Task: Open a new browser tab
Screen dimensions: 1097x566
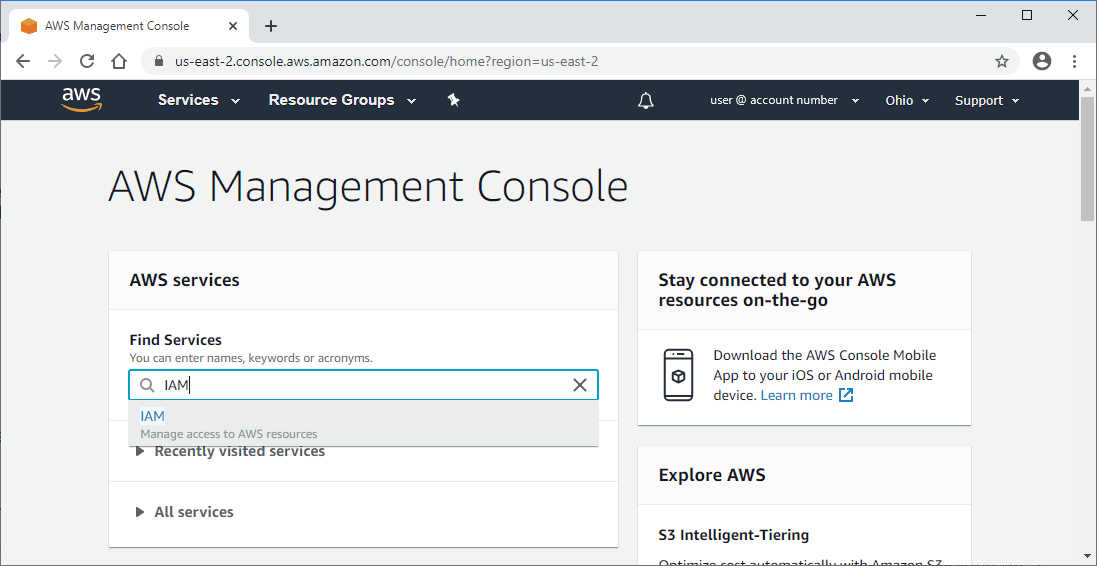Action: 271,26
